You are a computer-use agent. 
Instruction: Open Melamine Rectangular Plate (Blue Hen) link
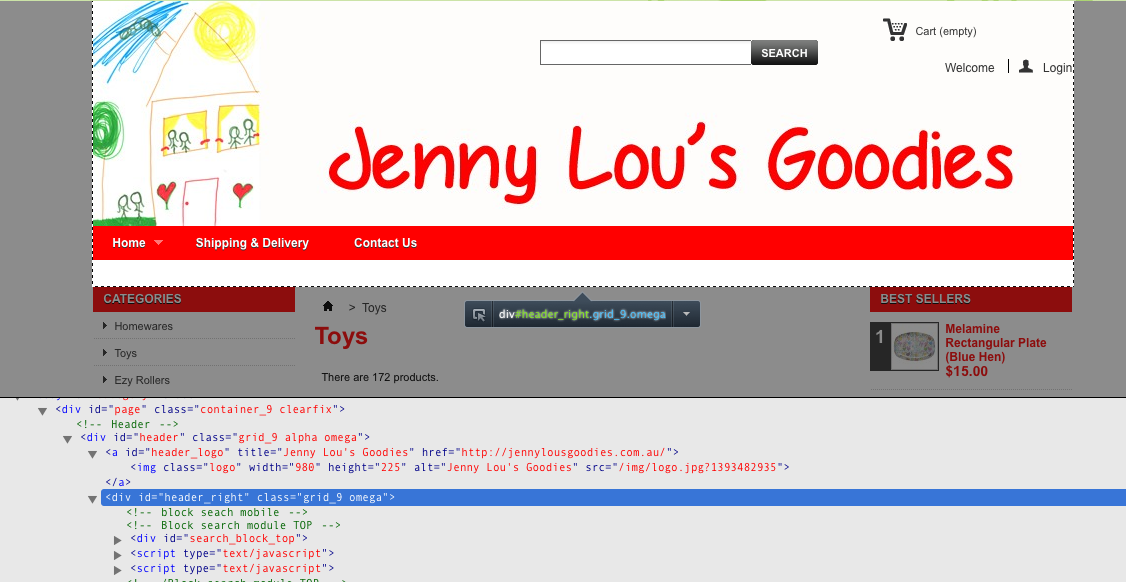[995, 343]
